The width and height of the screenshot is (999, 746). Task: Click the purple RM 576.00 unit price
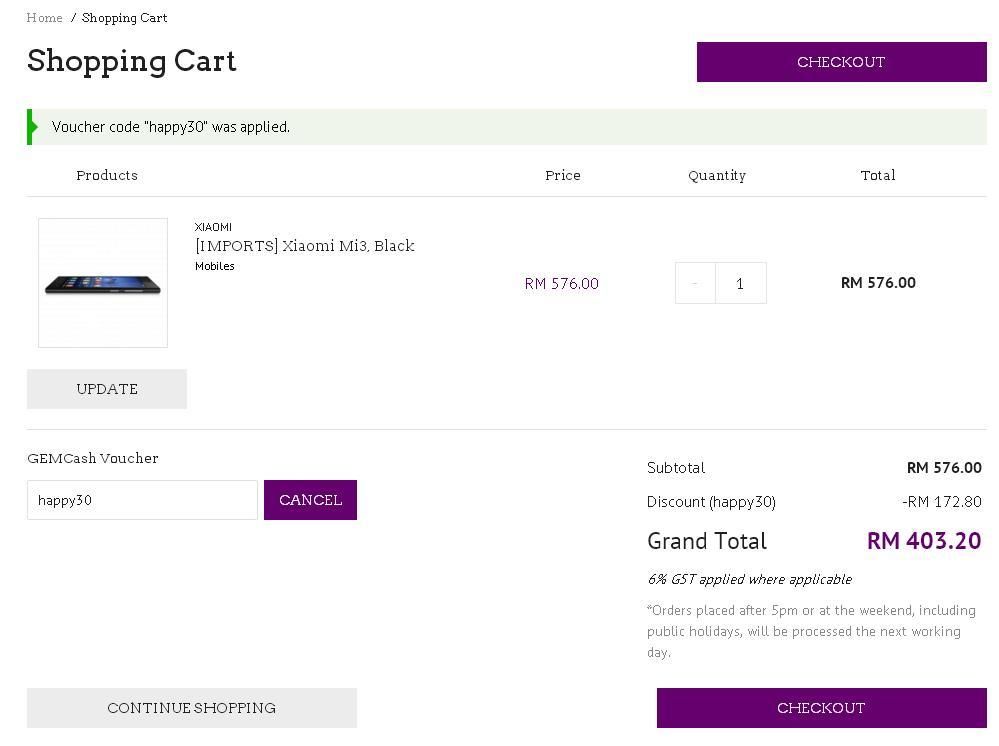click(561, 284)
